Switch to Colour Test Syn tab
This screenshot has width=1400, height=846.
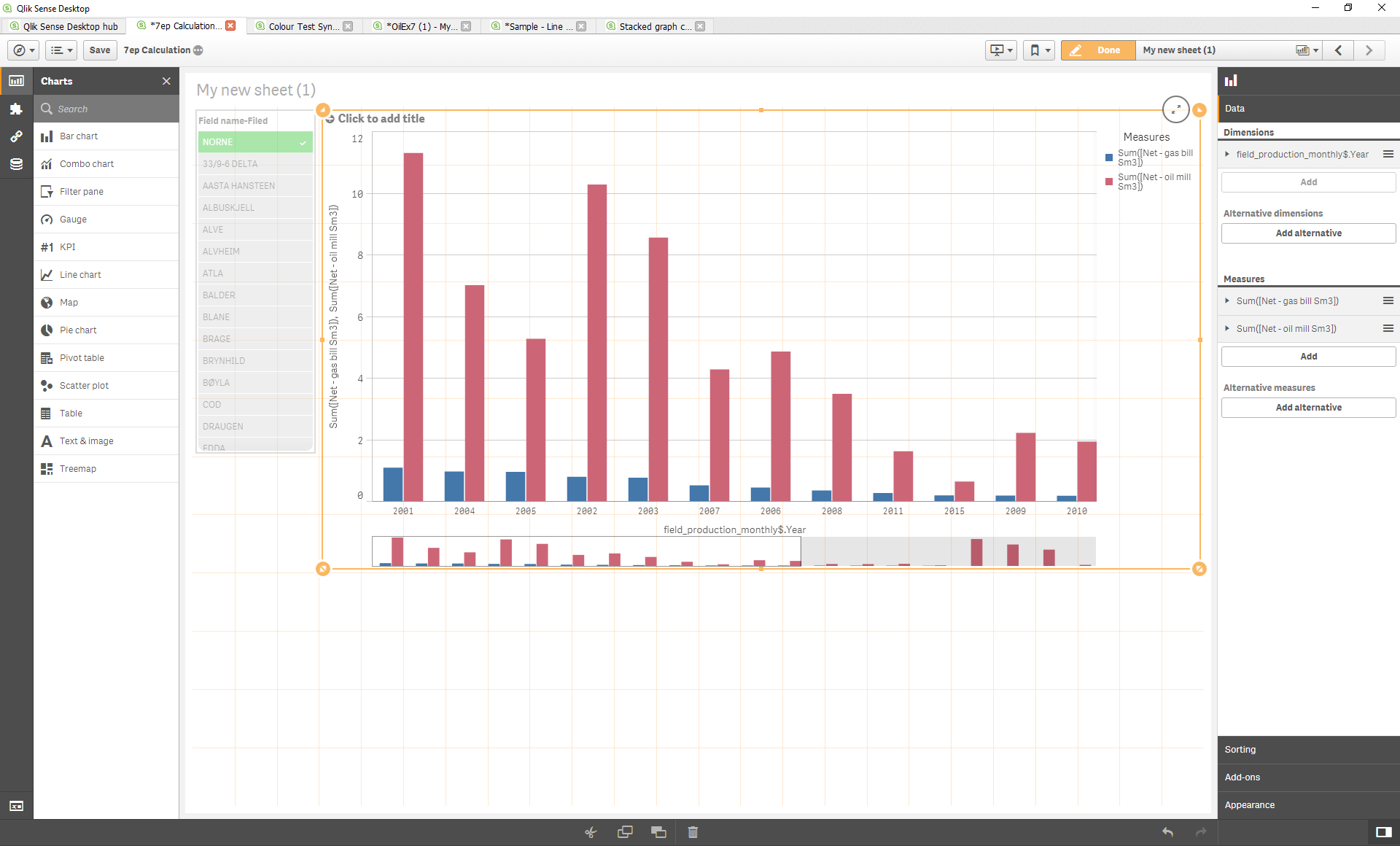[303, 26]
